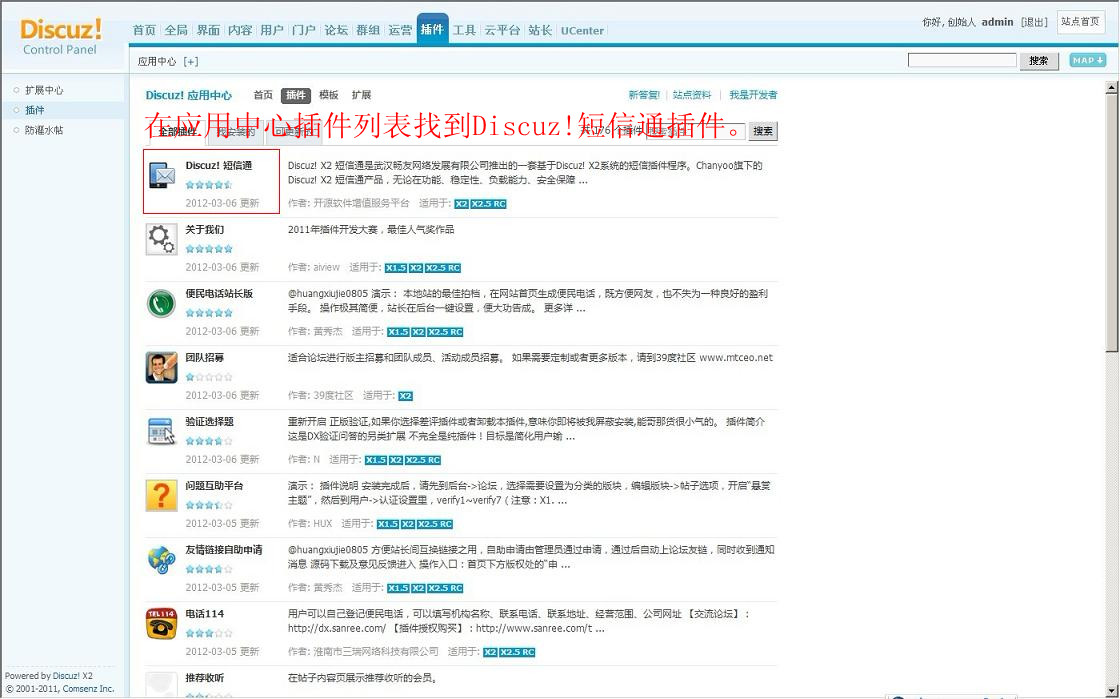Image resolution: width=1120 pixels, height=699 pixels.
Task: Open the 群组 top menu
Action: coord(368,30)
